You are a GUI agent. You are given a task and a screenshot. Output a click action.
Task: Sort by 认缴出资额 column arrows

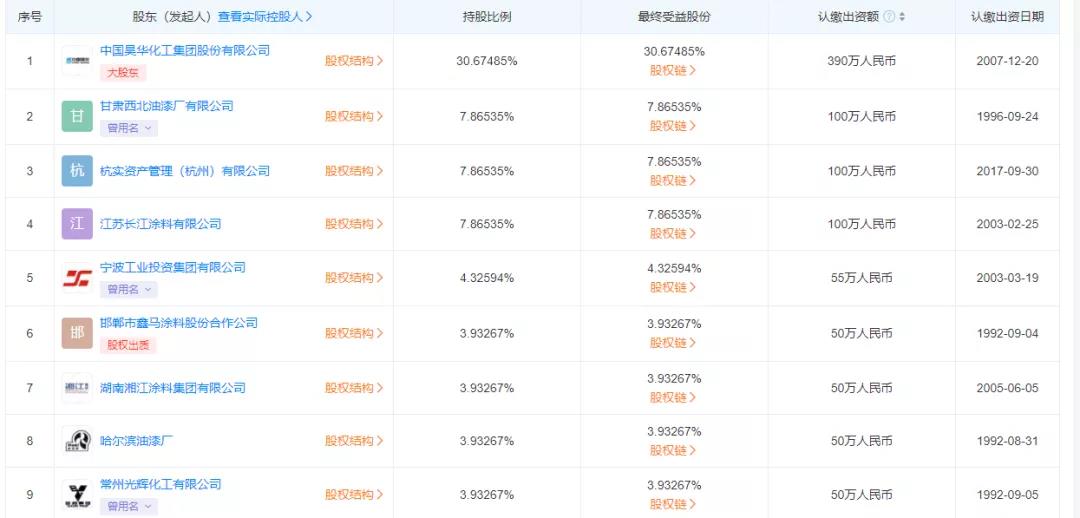tap(902, 17)
